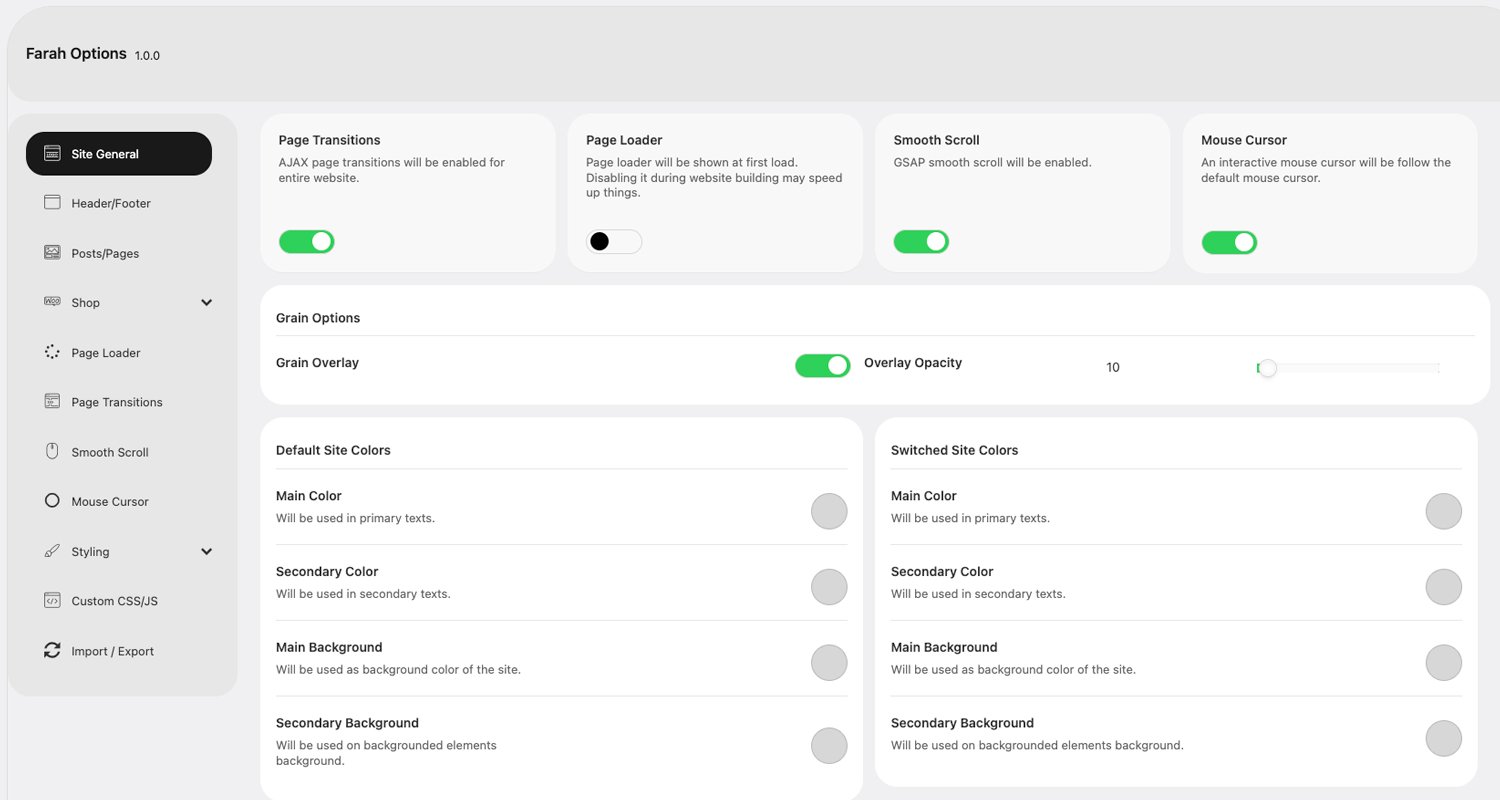Open the Header/Footer settings icon
Viewport: 1500px width, 800px height.
click(52, 202)
